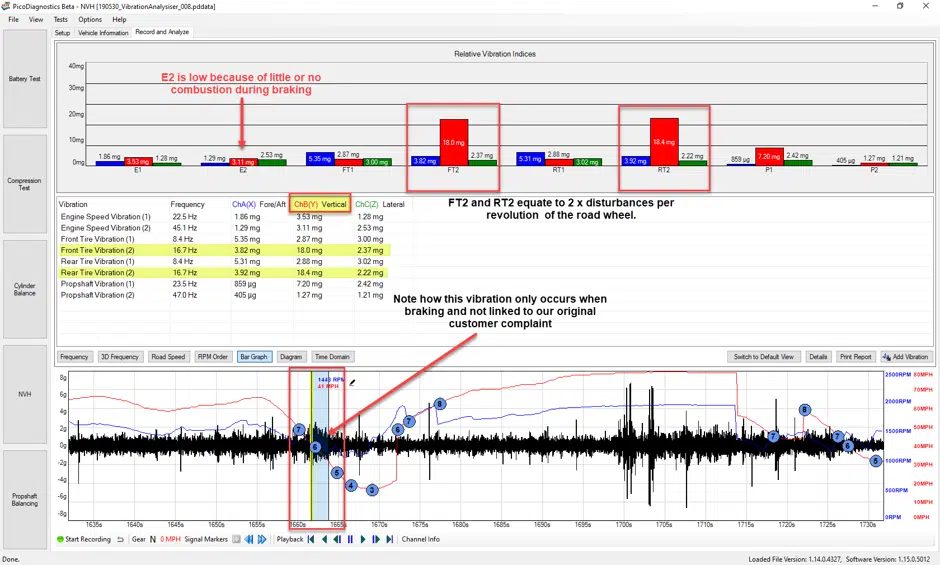Jump to previous signal marker
940x565 pixels.
tap(249, 539)
